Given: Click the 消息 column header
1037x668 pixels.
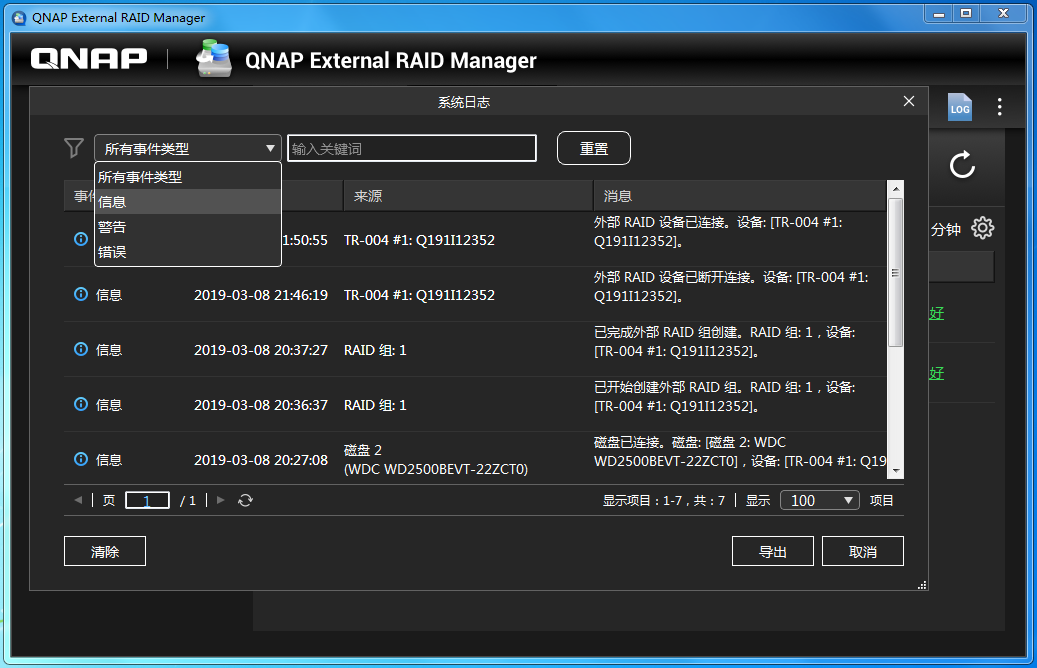Looking at the screenshot, I should tap(739, 196).
